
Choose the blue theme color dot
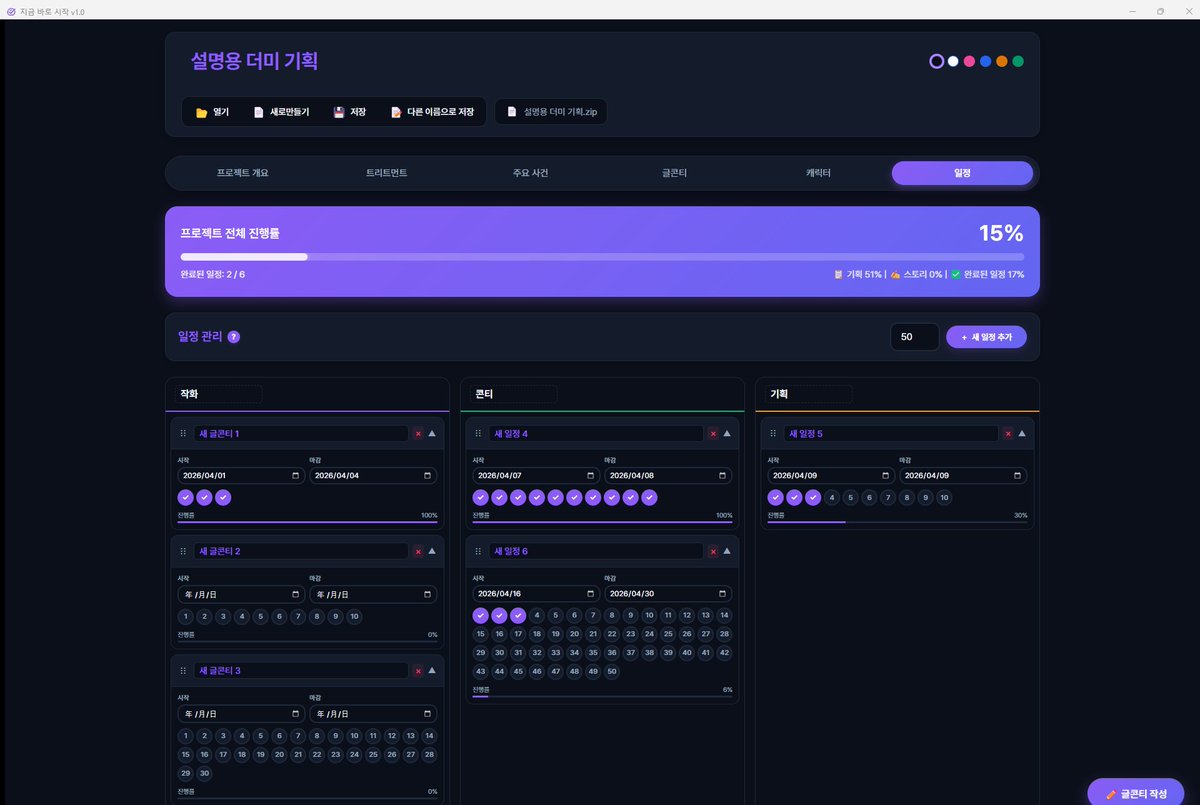point(985,61)
